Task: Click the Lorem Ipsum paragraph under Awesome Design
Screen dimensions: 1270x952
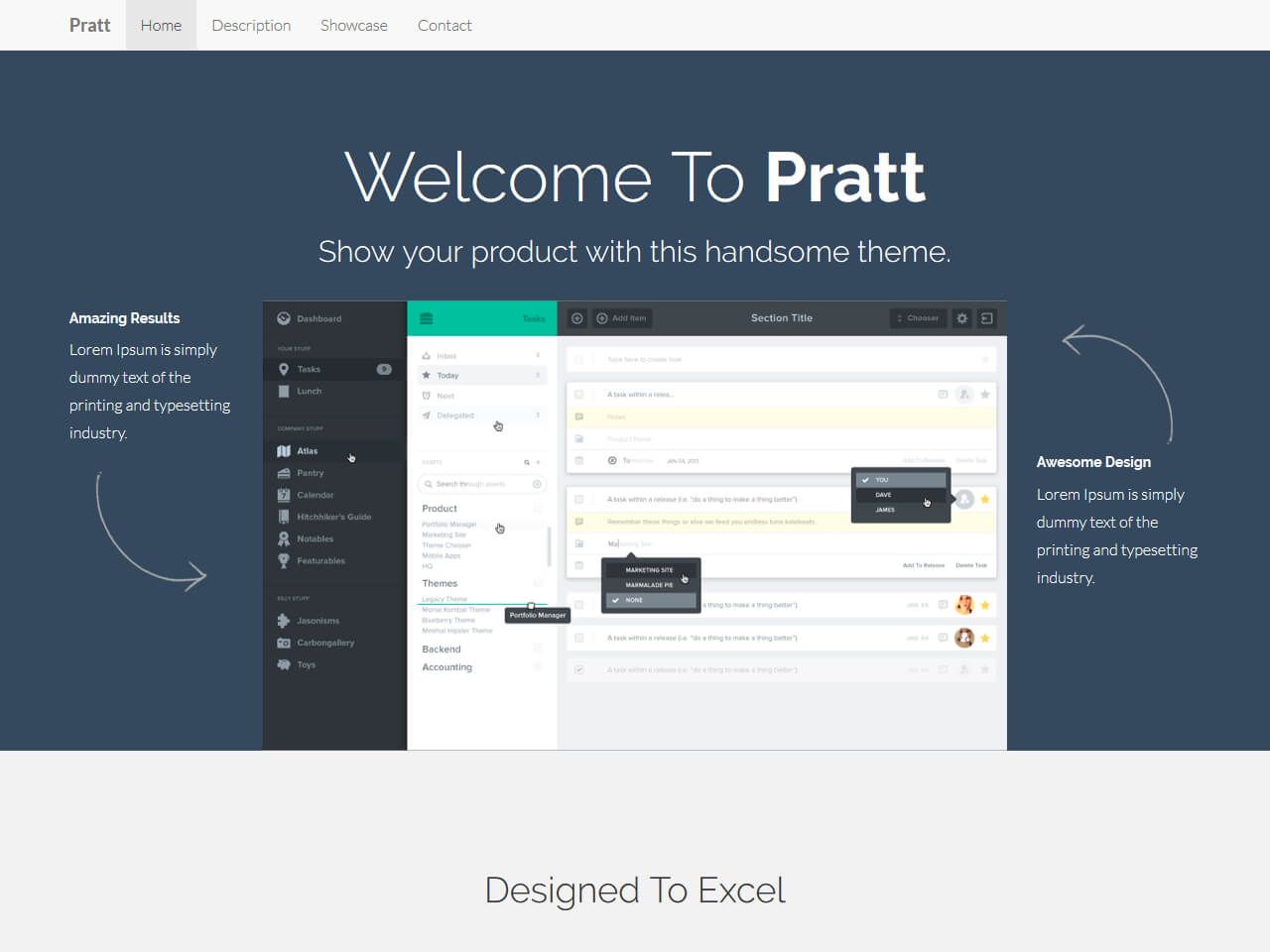Action: click(1118, 535)
